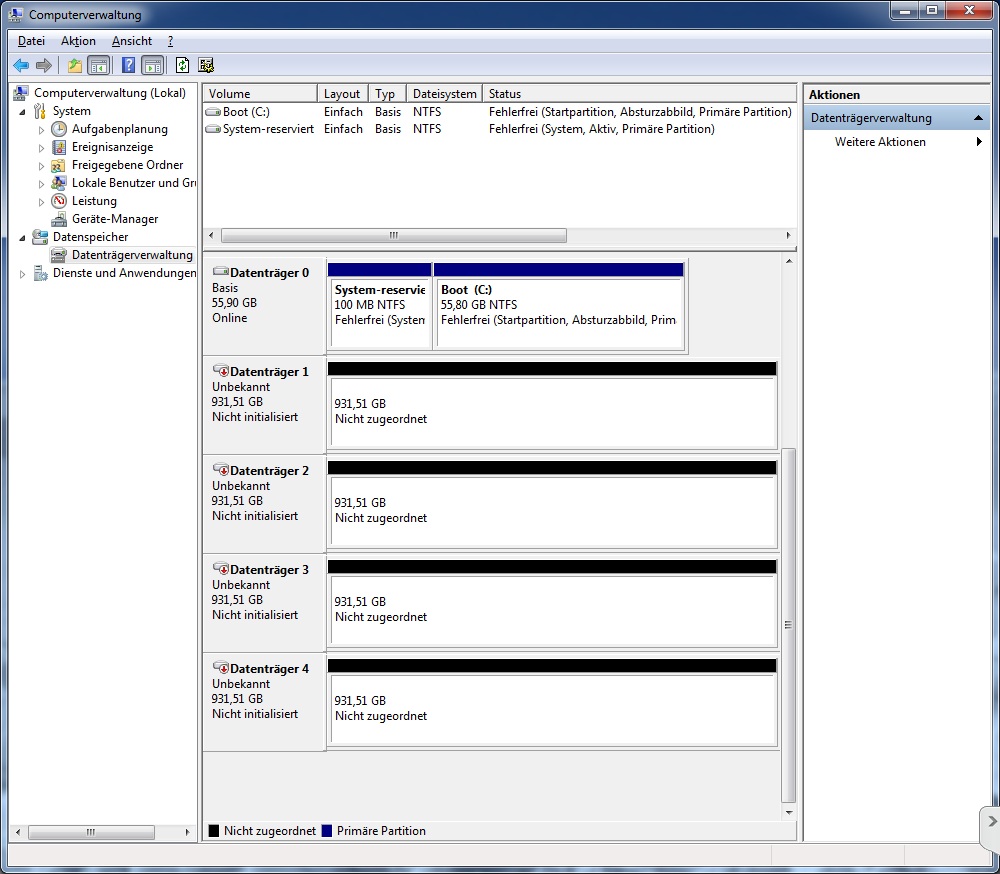Open the Datei menu
Viewport: 1000px width, 874px height.
coord(31,41)
